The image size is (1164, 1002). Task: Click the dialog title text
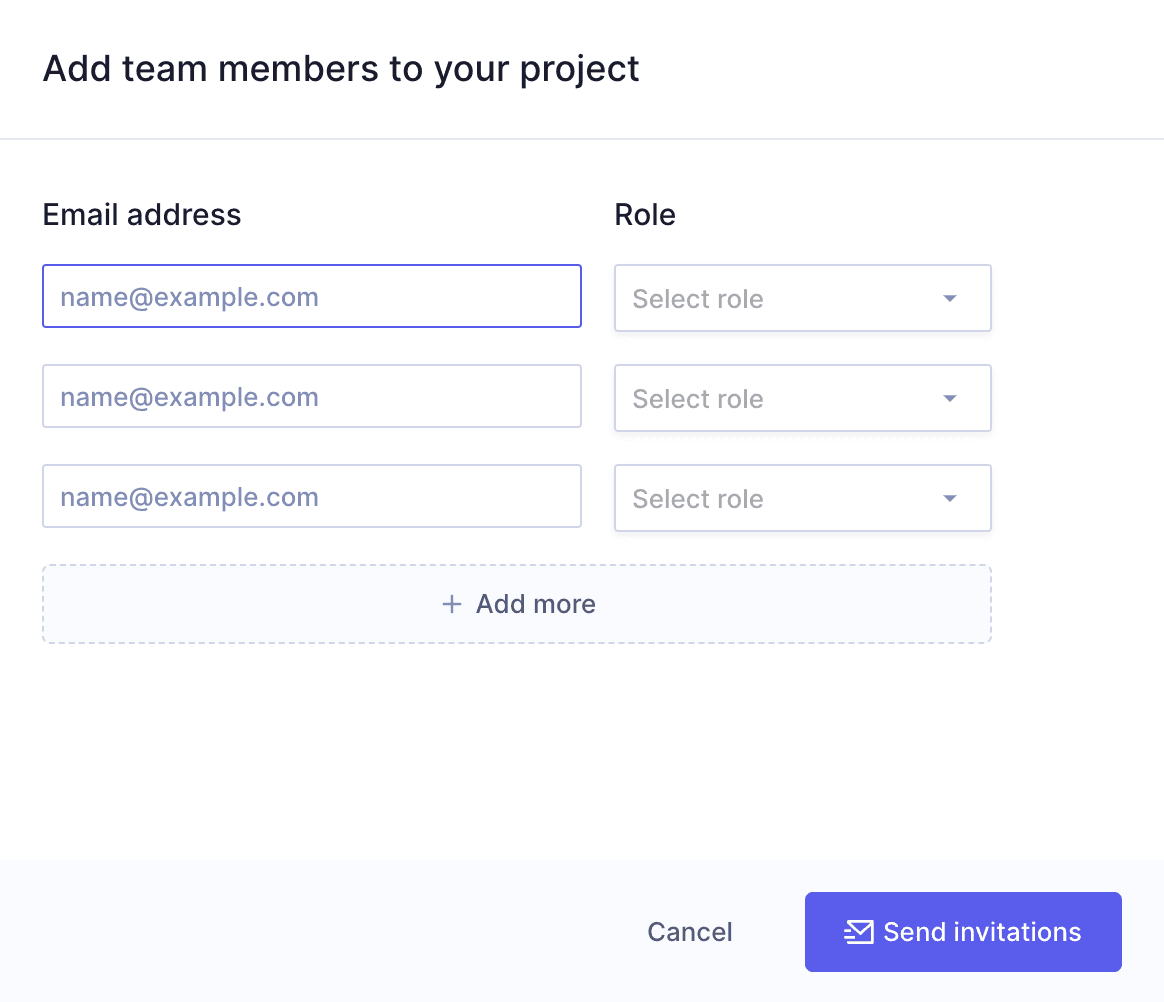pos(341,68)
